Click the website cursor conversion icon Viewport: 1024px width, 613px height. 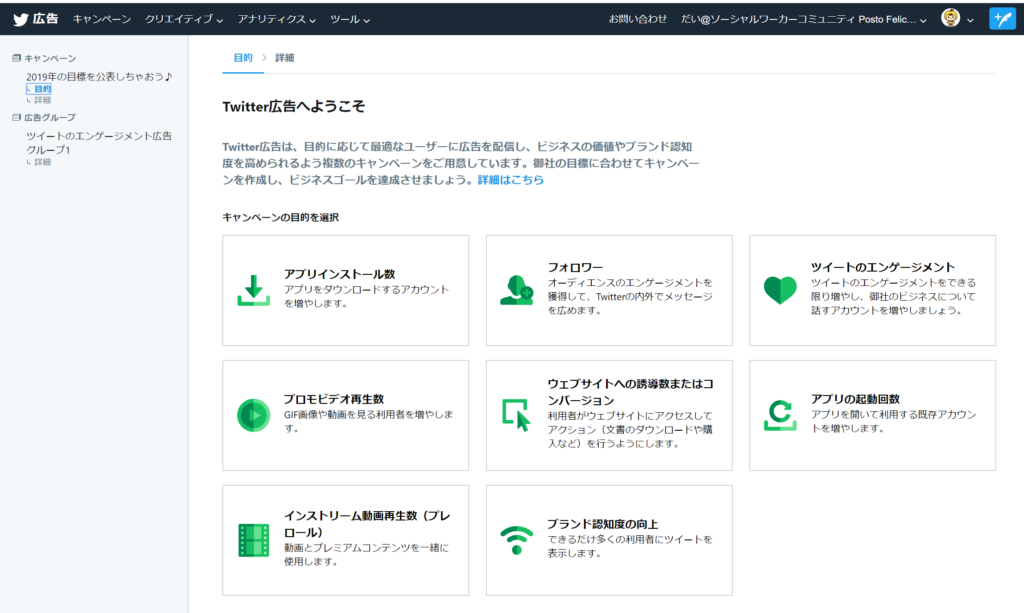pyautogui.click(x=517, y=415)
